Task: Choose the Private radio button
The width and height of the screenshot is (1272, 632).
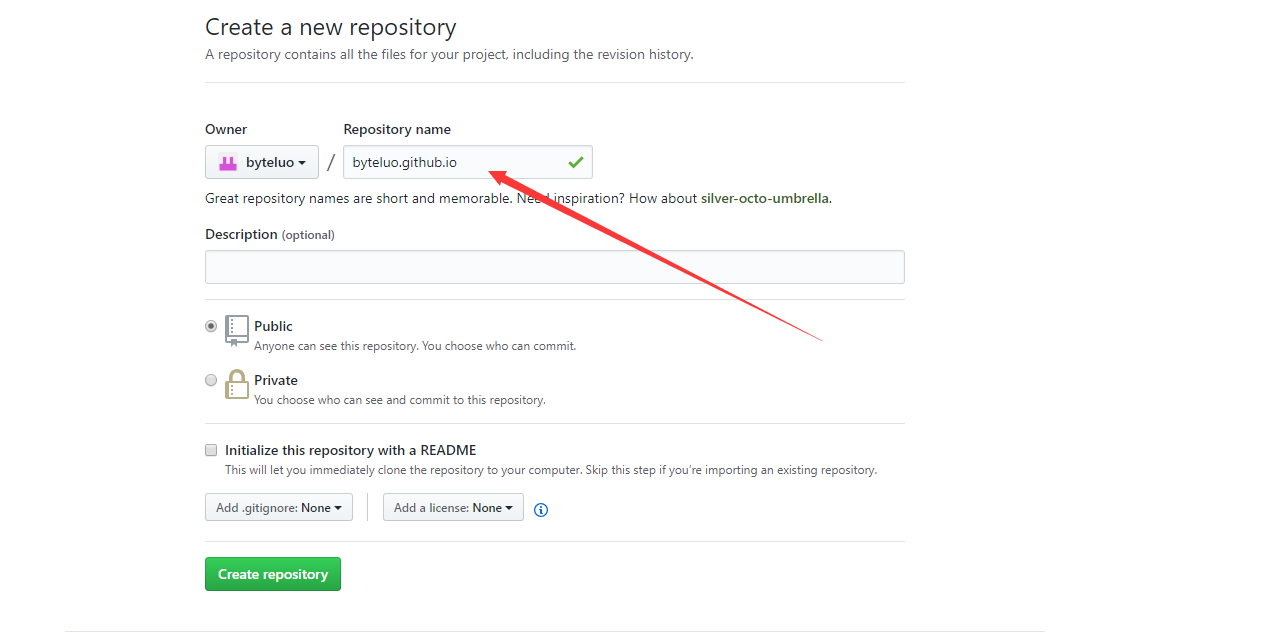Action: click(211, 380)
